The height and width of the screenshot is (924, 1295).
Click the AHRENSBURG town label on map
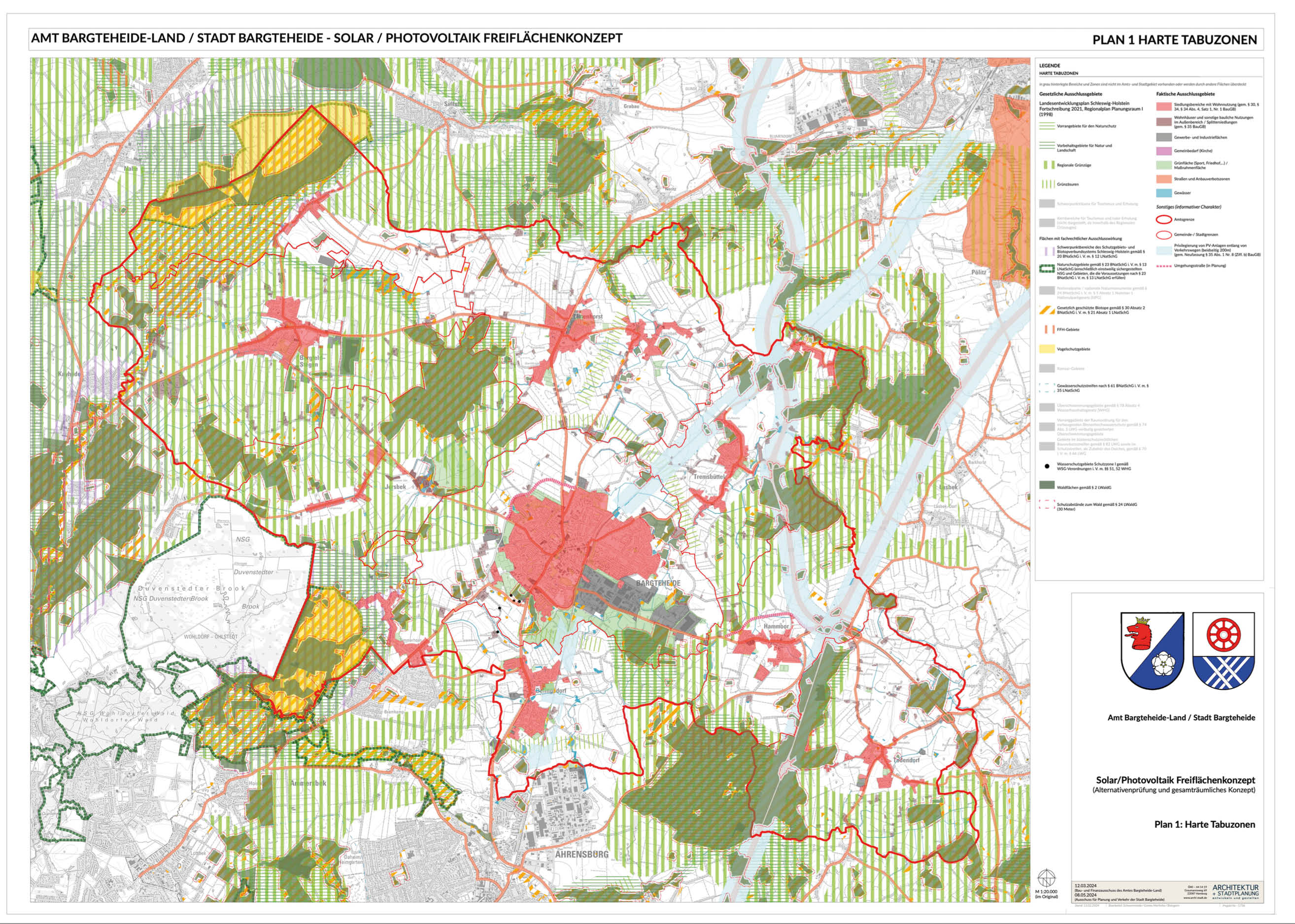(581, 854)
